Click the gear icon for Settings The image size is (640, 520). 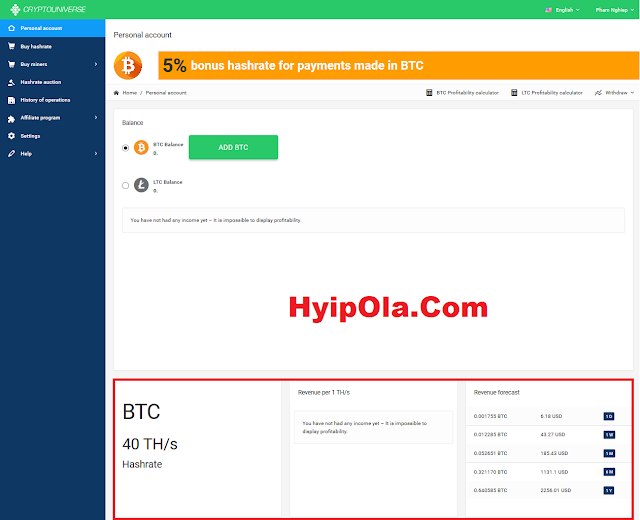tap(11, 136)
